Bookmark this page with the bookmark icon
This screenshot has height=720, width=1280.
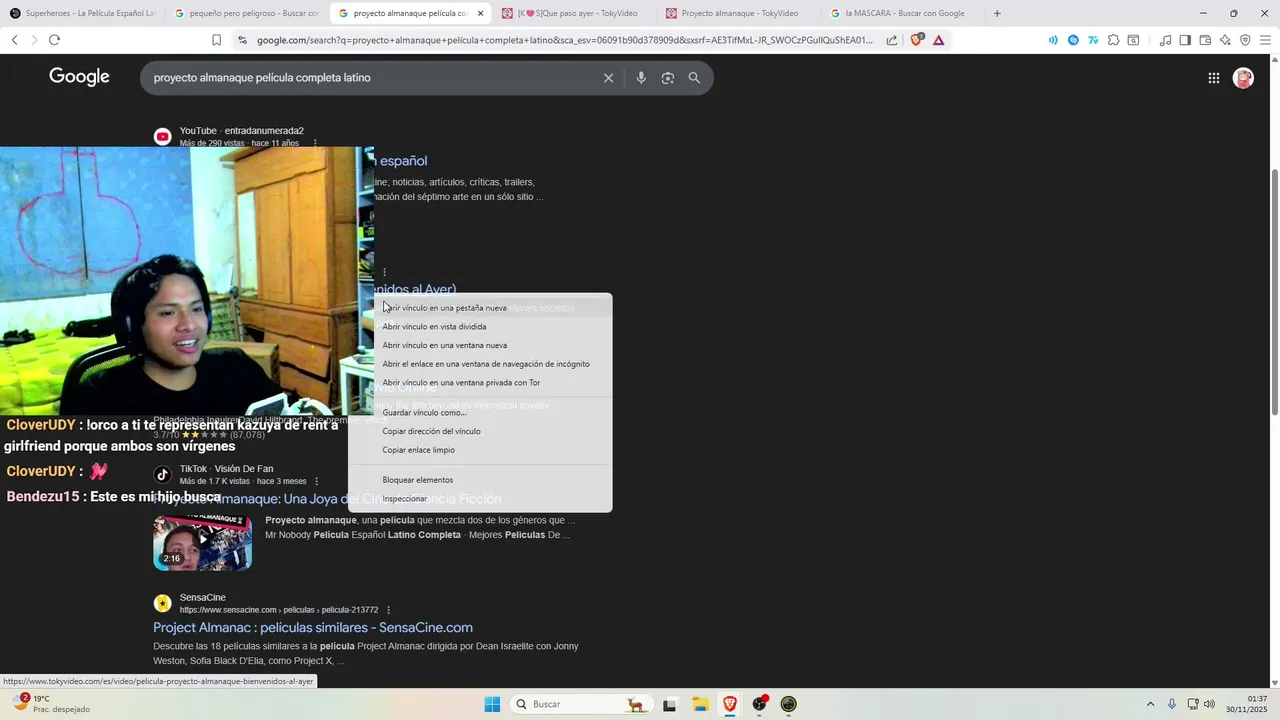click(x=216, y=40)
